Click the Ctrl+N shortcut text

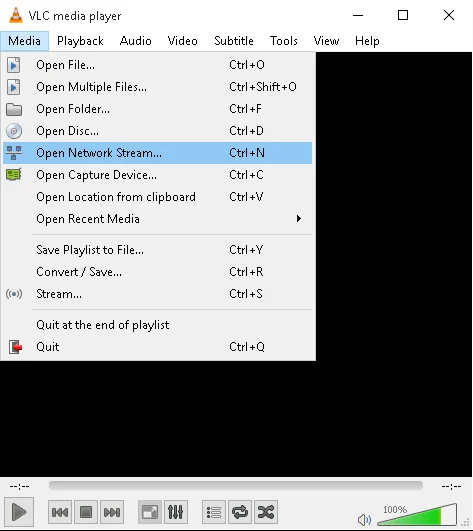click(x=247, y=153)
